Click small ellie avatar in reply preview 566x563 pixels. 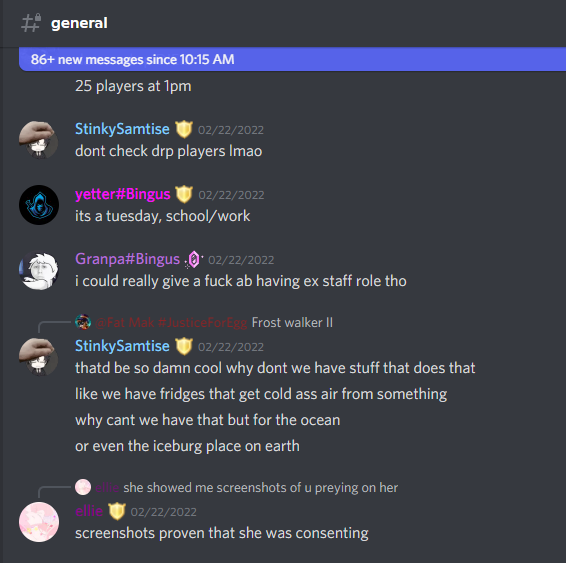[x=83, y=487]
